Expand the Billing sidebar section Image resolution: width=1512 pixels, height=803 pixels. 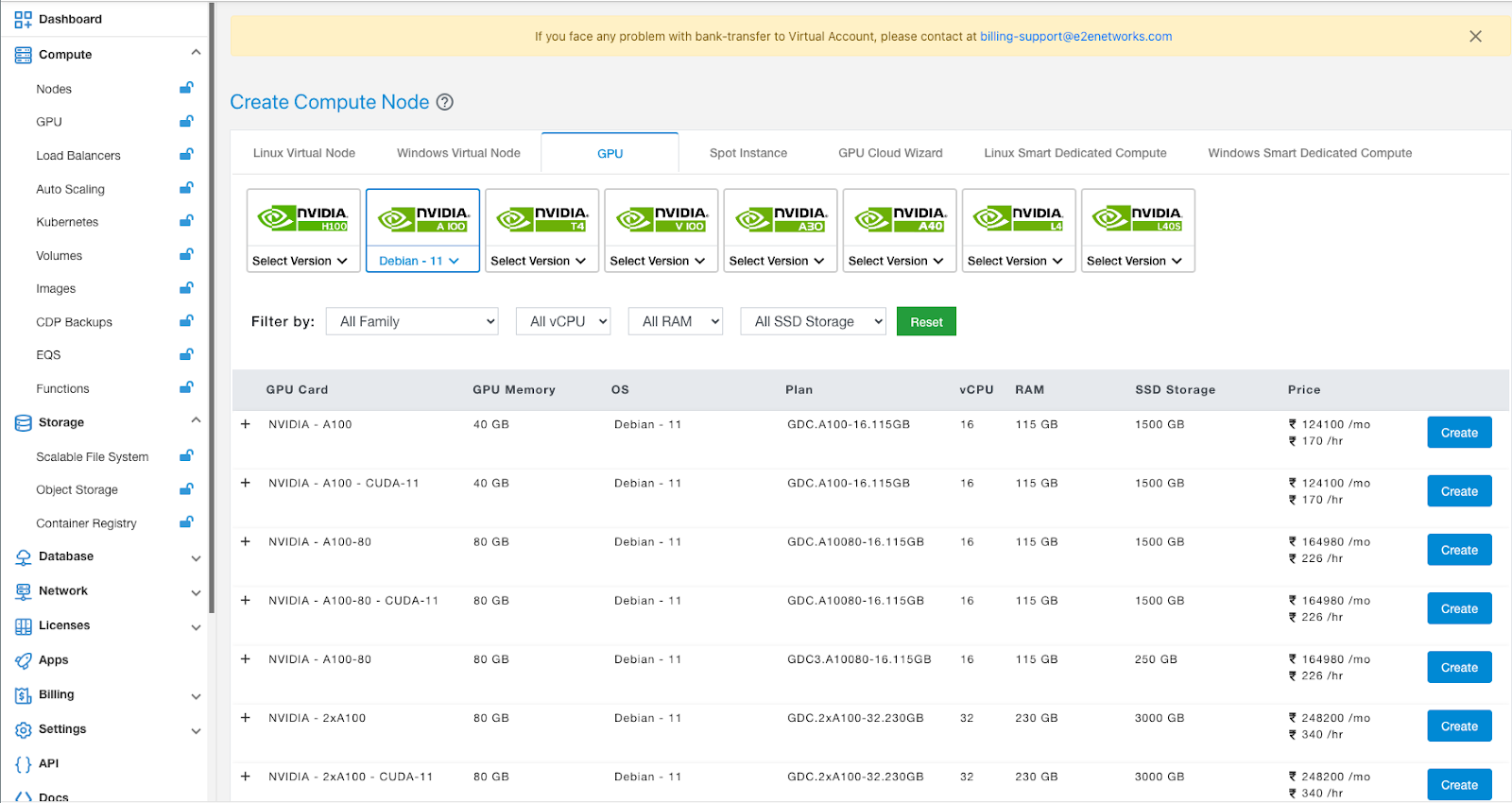[x=196, y=697]
